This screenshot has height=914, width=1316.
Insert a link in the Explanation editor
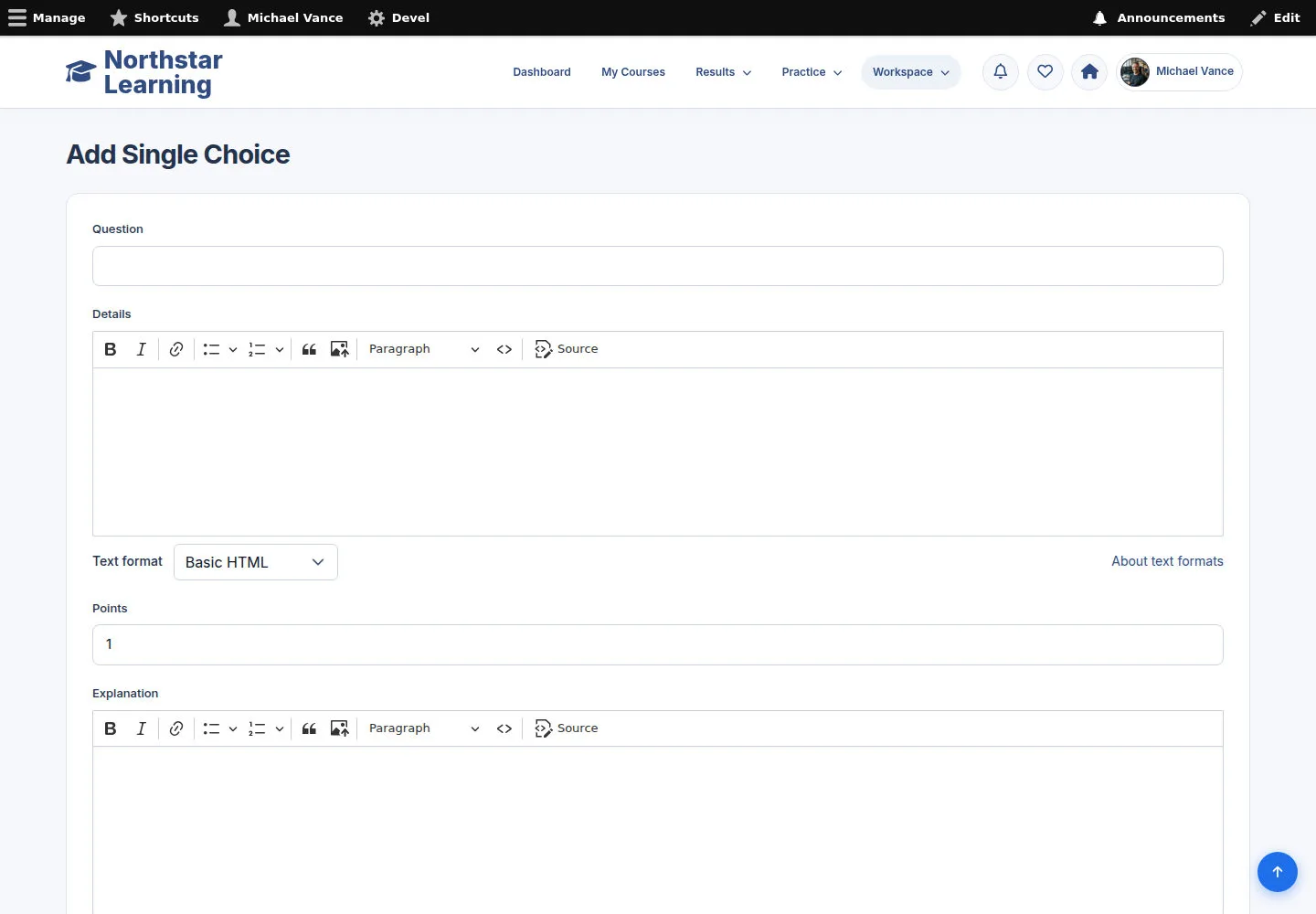click(x=176, y=728)
